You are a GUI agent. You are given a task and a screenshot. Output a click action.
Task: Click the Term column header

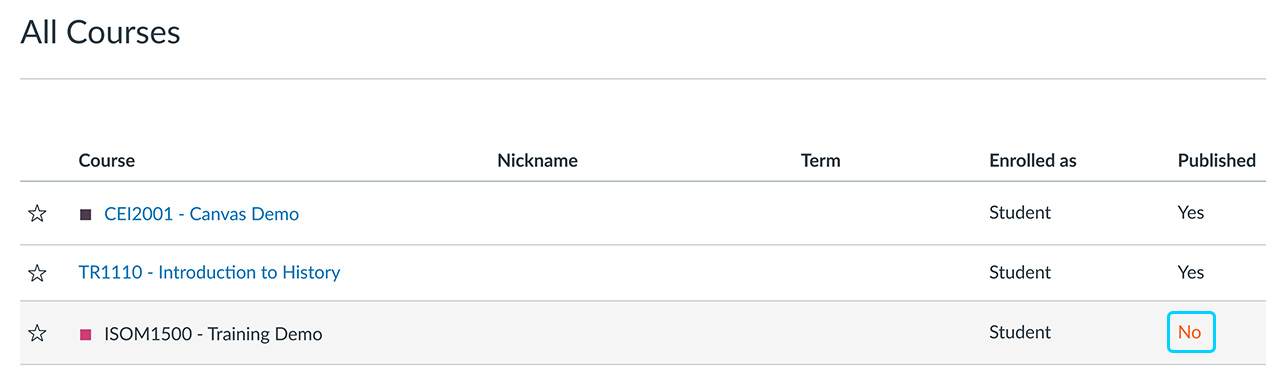[821, 160]
